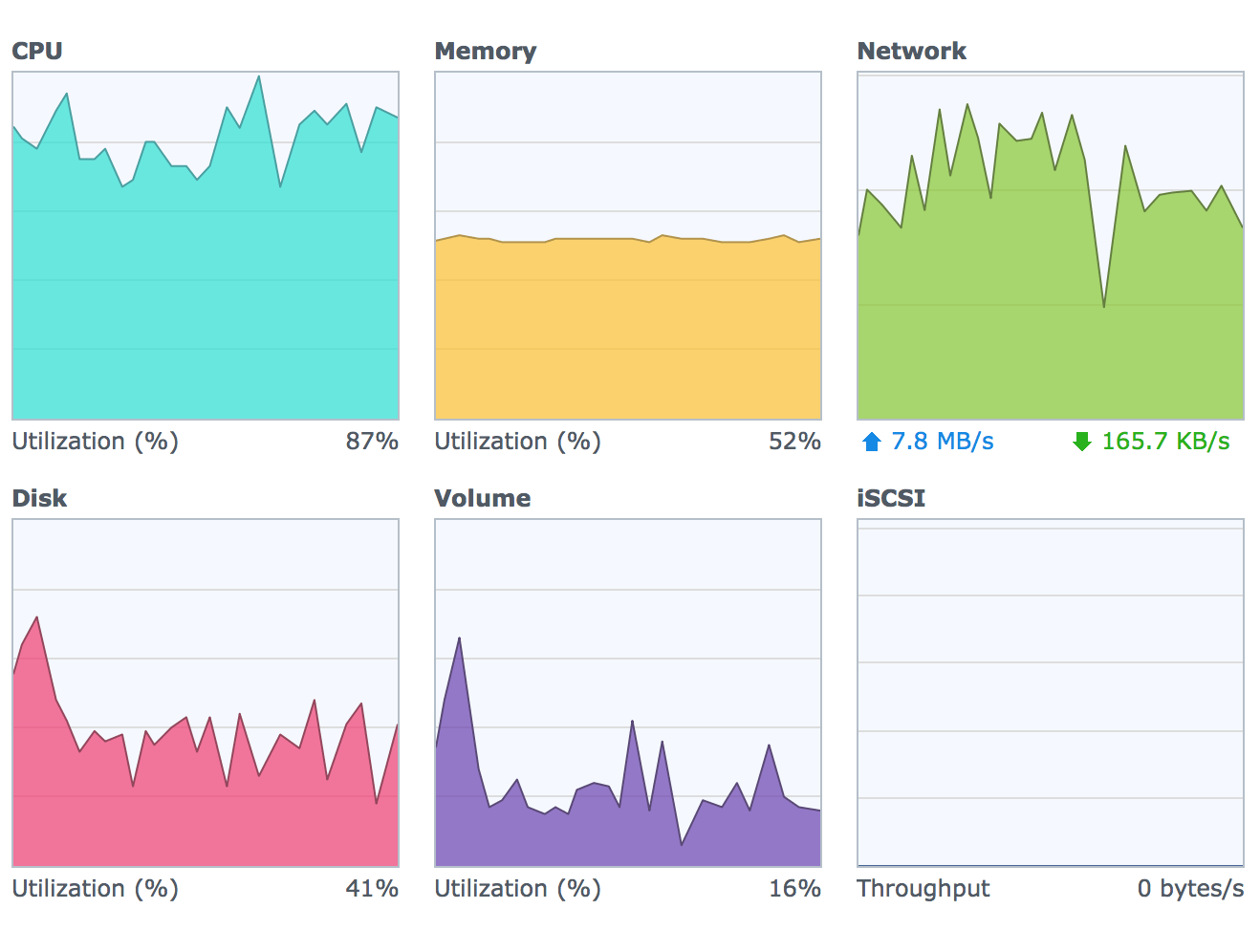Click the Memory section heading
Screen dimensions: 1260x952
click(486, 52)
